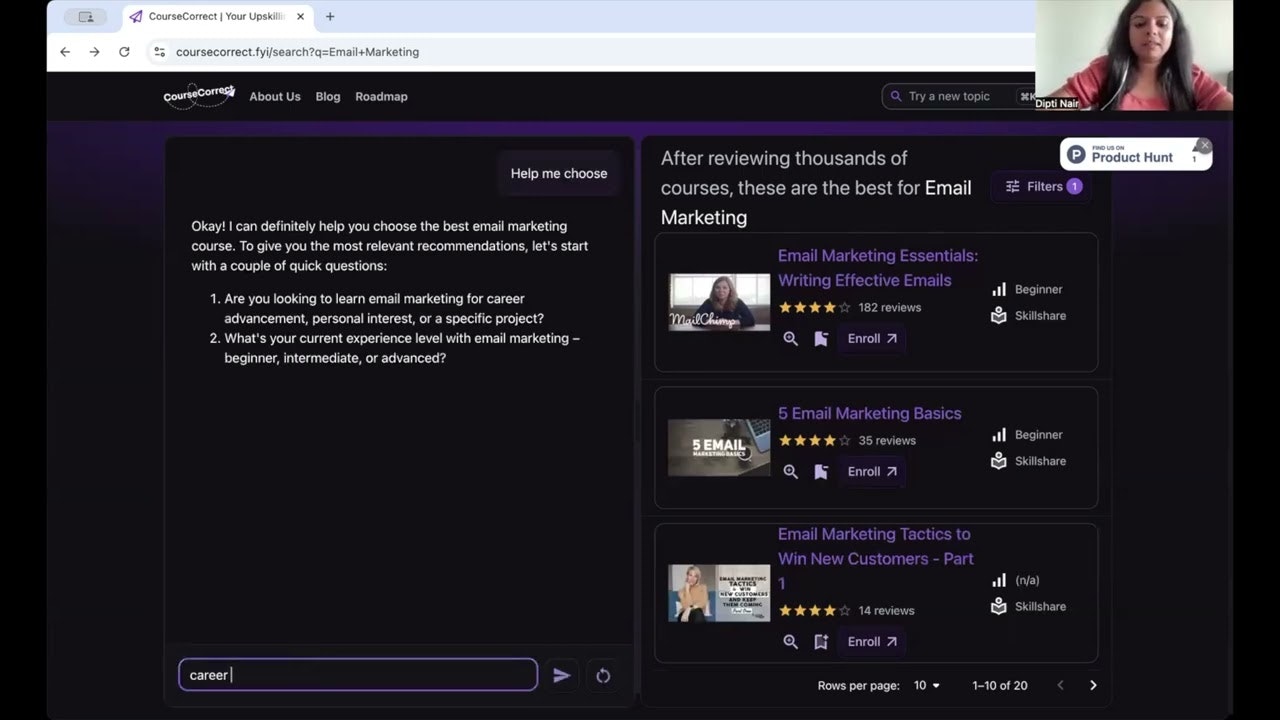This screenshot has width=1280, height=720.
Task: Bookmark the Email Marketing Essentials course
Action: point(821,339)
